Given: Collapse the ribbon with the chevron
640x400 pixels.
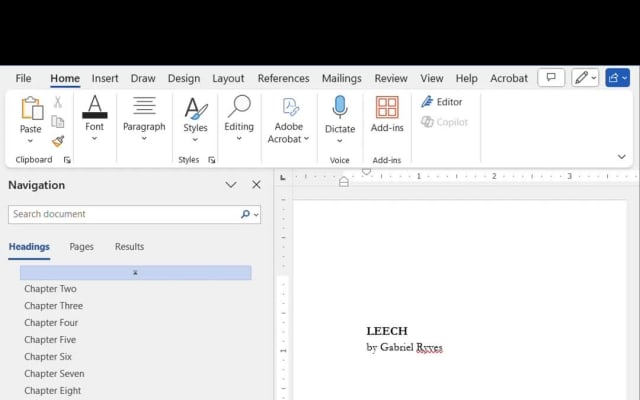Looking at the screenshot, I should 621,157.
